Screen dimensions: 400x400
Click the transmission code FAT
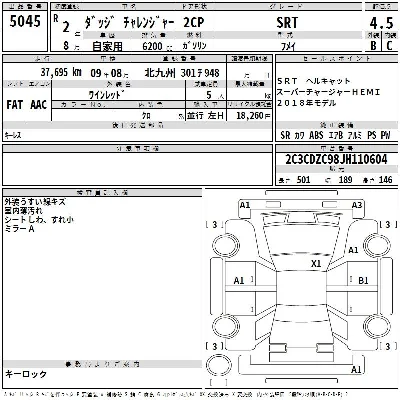click(x=15, y=105)
